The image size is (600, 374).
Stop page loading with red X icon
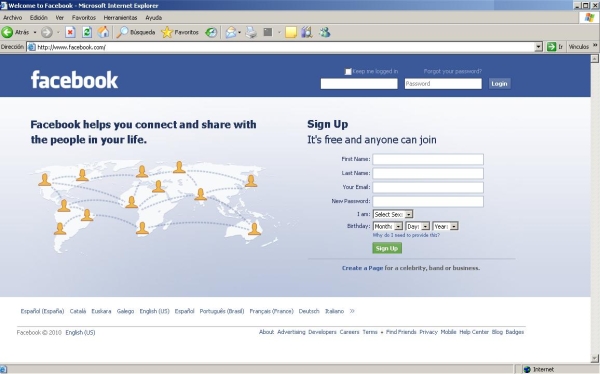pyautogui.click(x=70, y=33)
